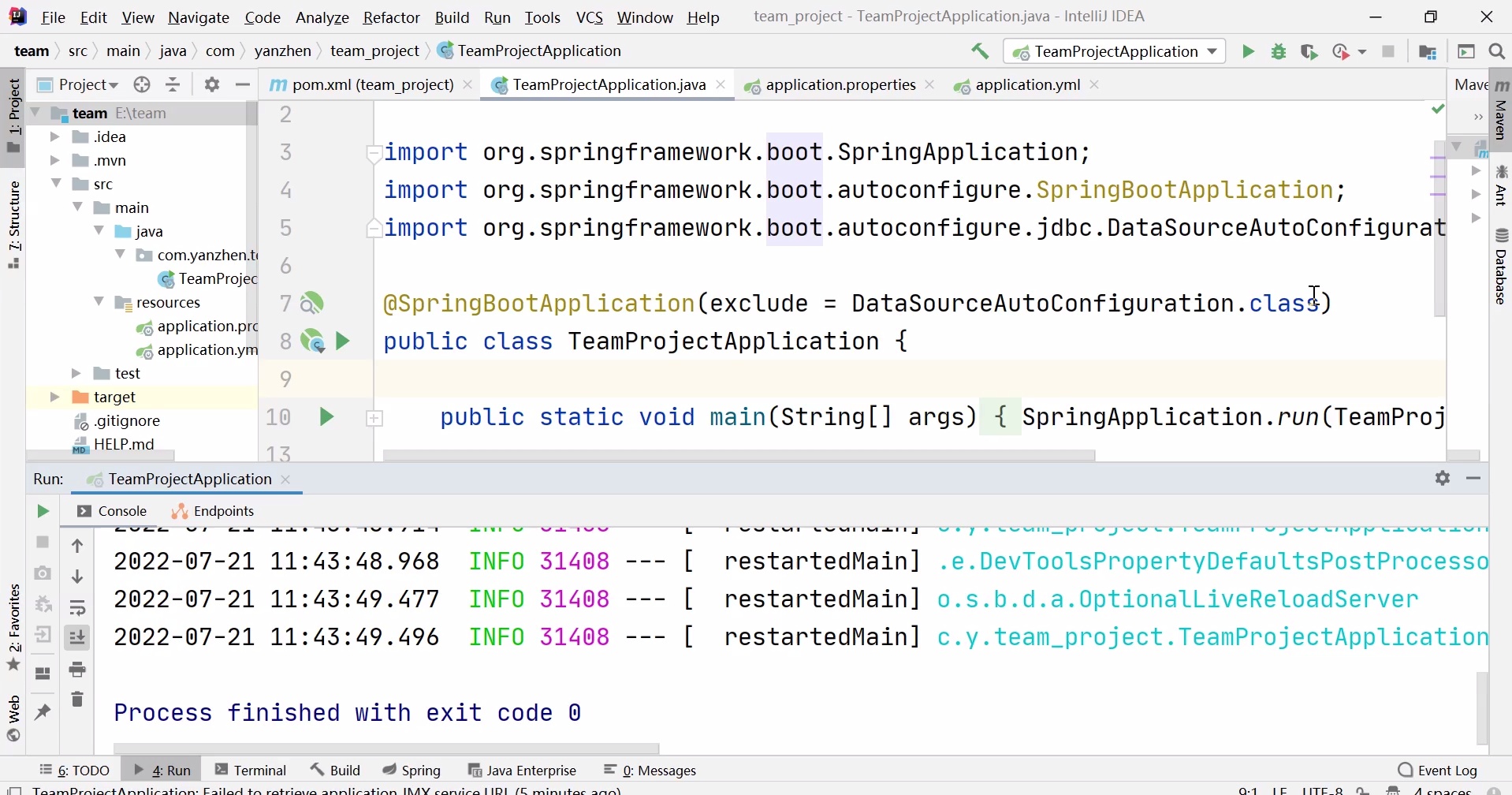Run with Coverage from the toolbar

pos(1309,51)
